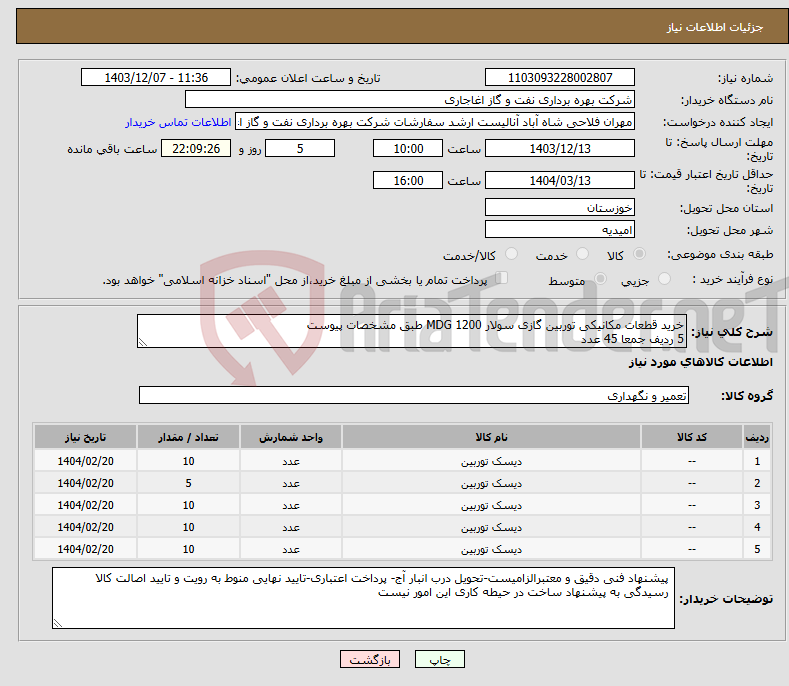Click the چاپ (print) button
789x686 pixels.
pyautogui.click(x=439, y=659)
